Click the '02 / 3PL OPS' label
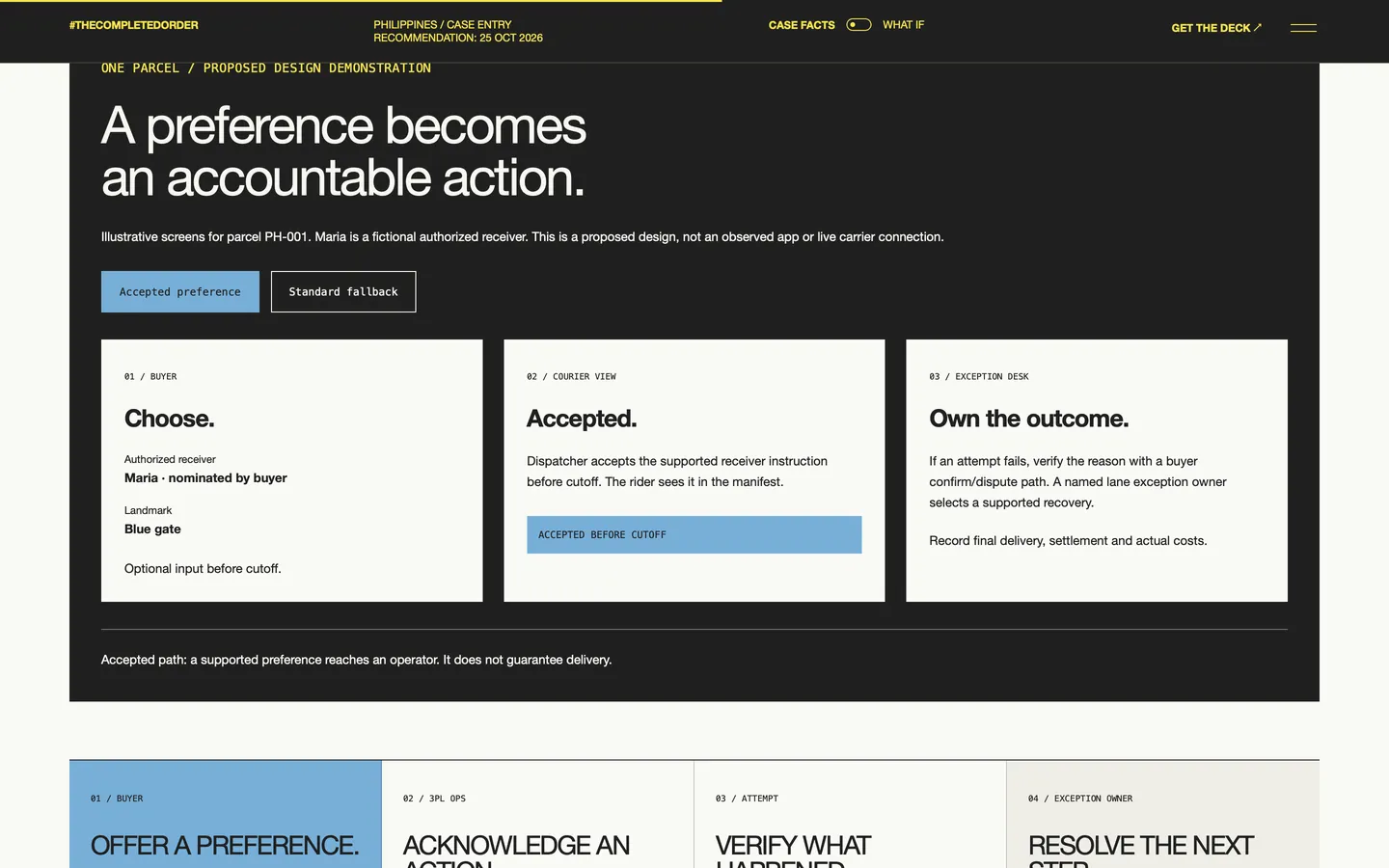The height and width of the screenshot is (868, 1389). 434,799
